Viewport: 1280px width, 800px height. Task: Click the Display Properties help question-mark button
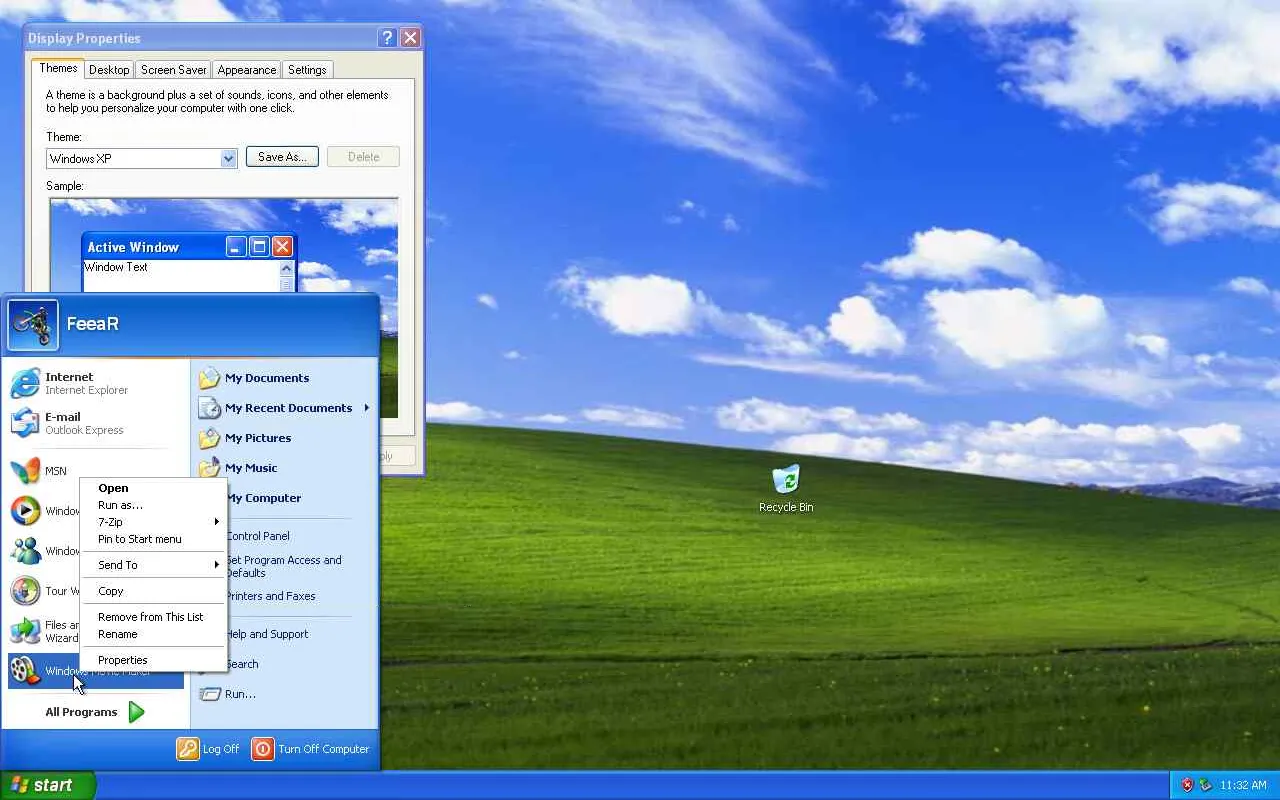pos(387,38)
